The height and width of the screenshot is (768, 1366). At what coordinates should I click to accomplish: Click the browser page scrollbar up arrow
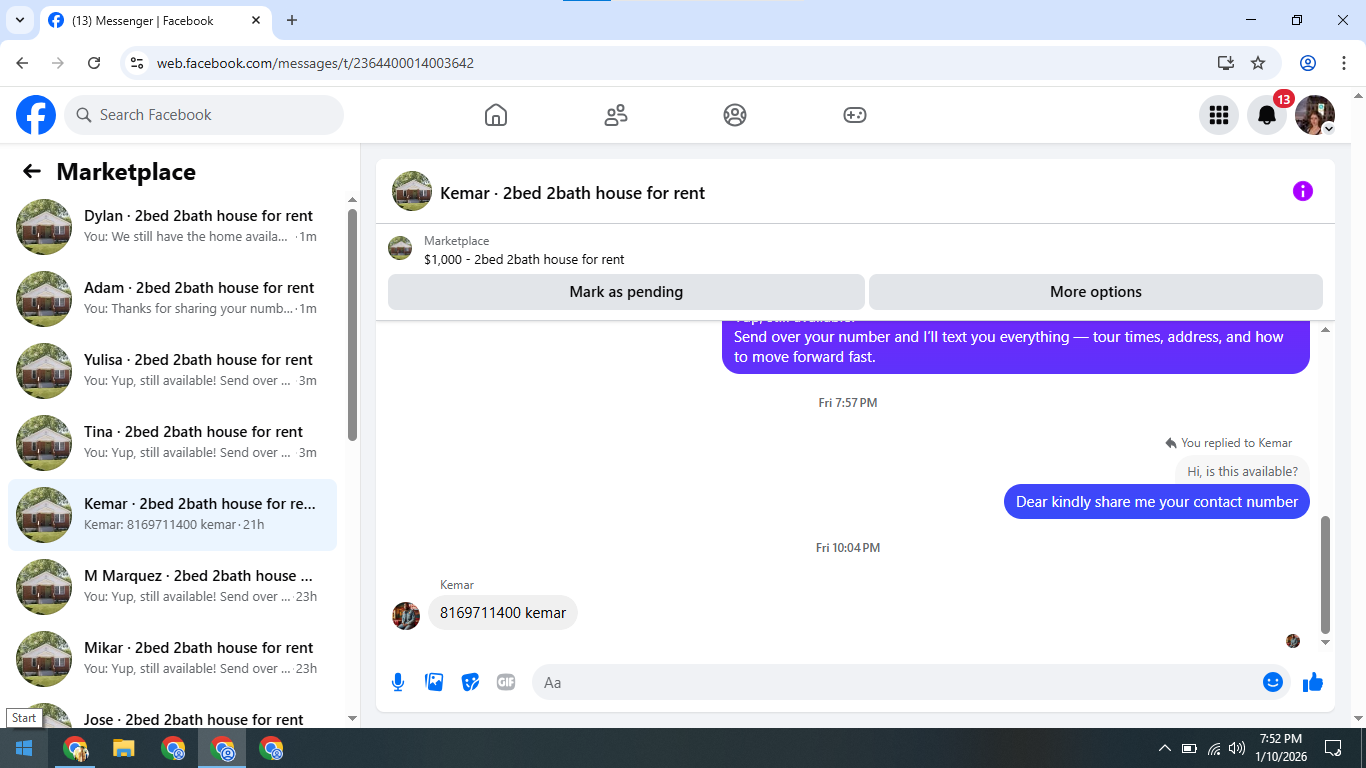click(1357, 95)
